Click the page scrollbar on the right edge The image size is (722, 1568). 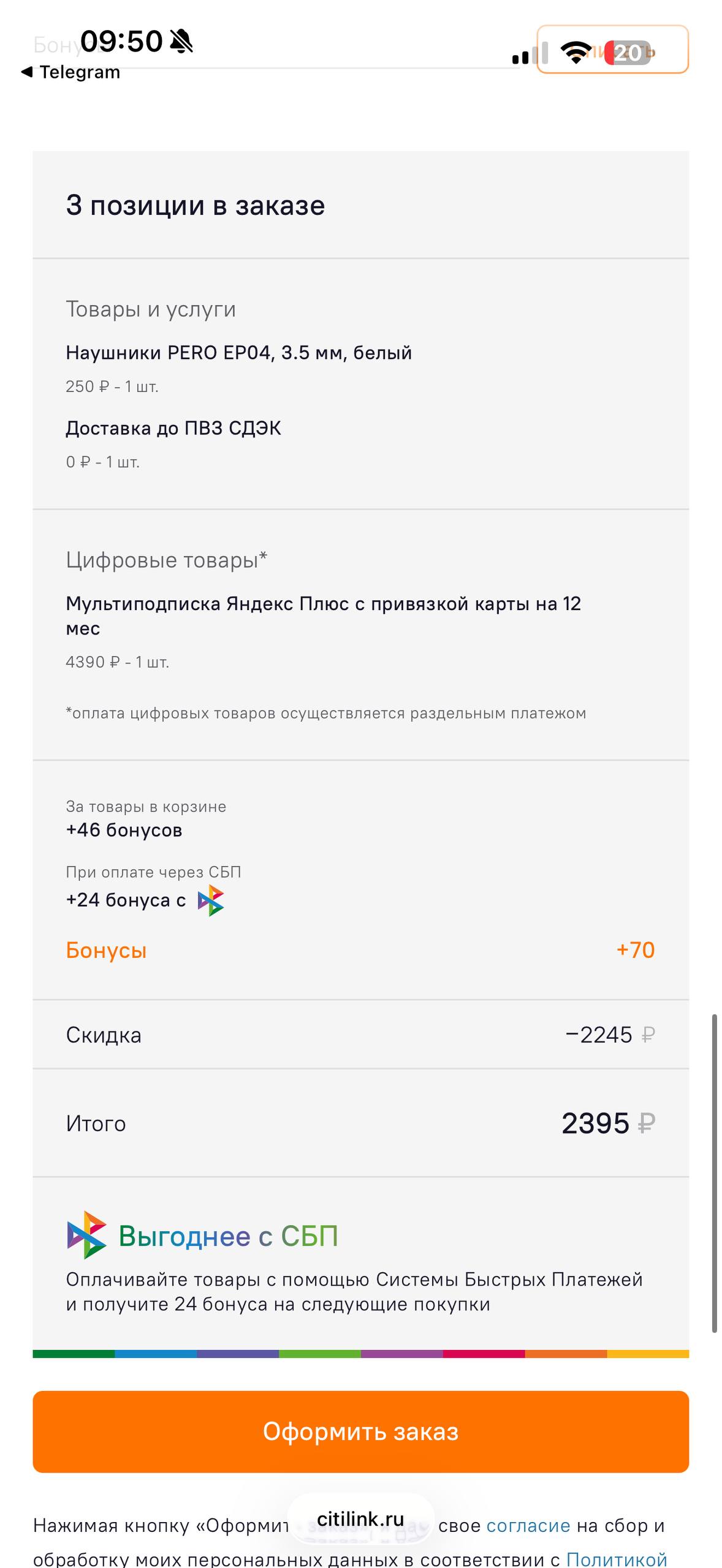coord(714,1174)
